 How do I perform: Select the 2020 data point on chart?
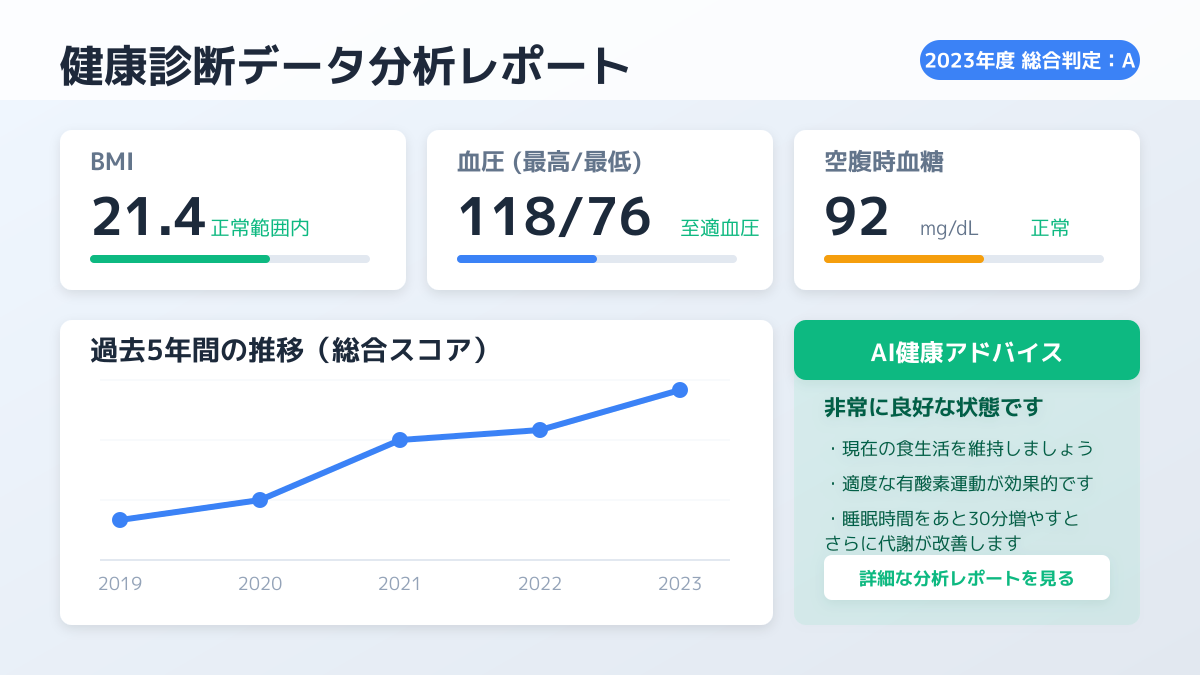(x=260, y=500)
